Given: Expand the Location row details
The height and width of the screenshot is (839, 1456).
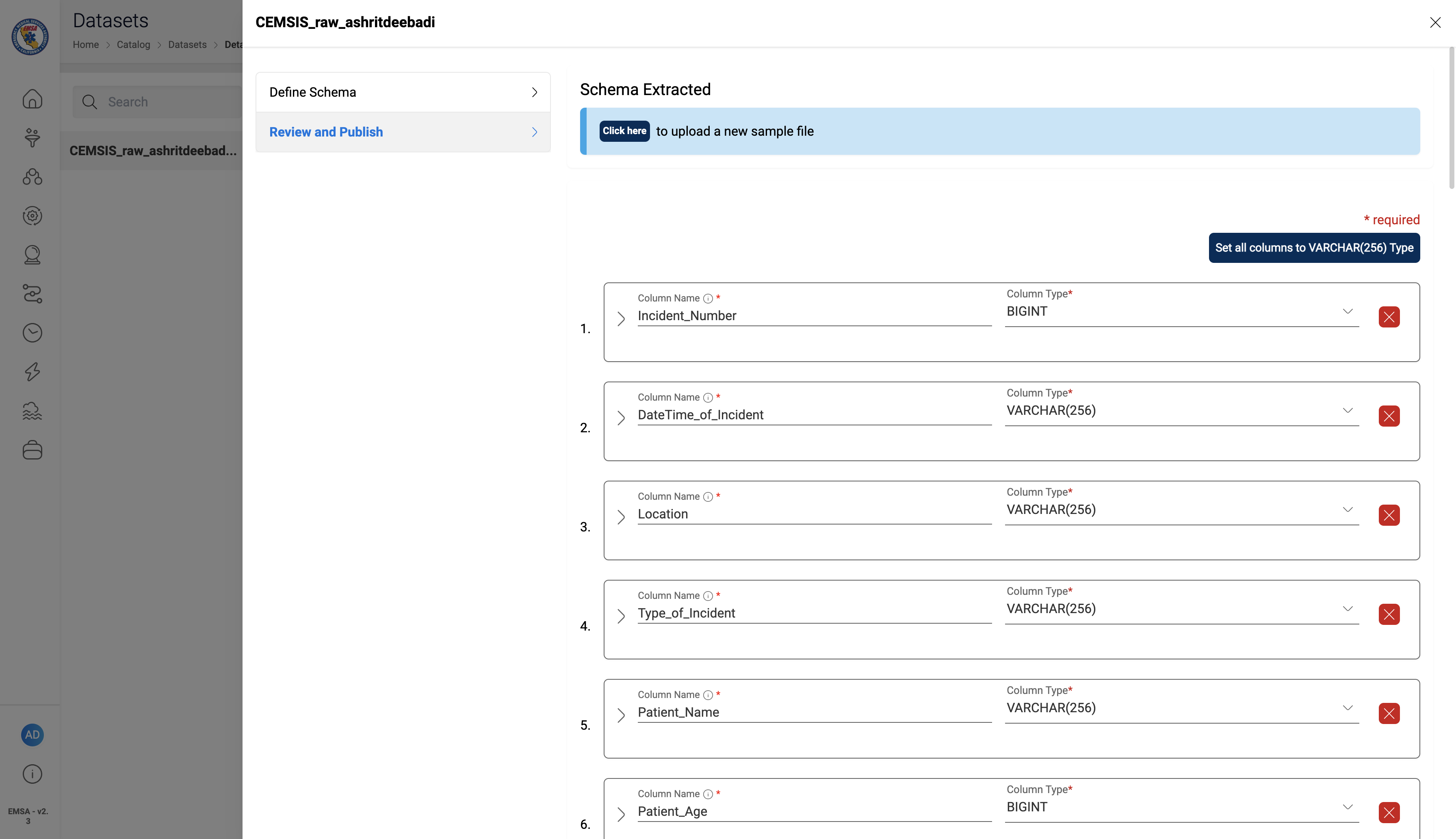Looking at the screenshot, I should point(620,517).
